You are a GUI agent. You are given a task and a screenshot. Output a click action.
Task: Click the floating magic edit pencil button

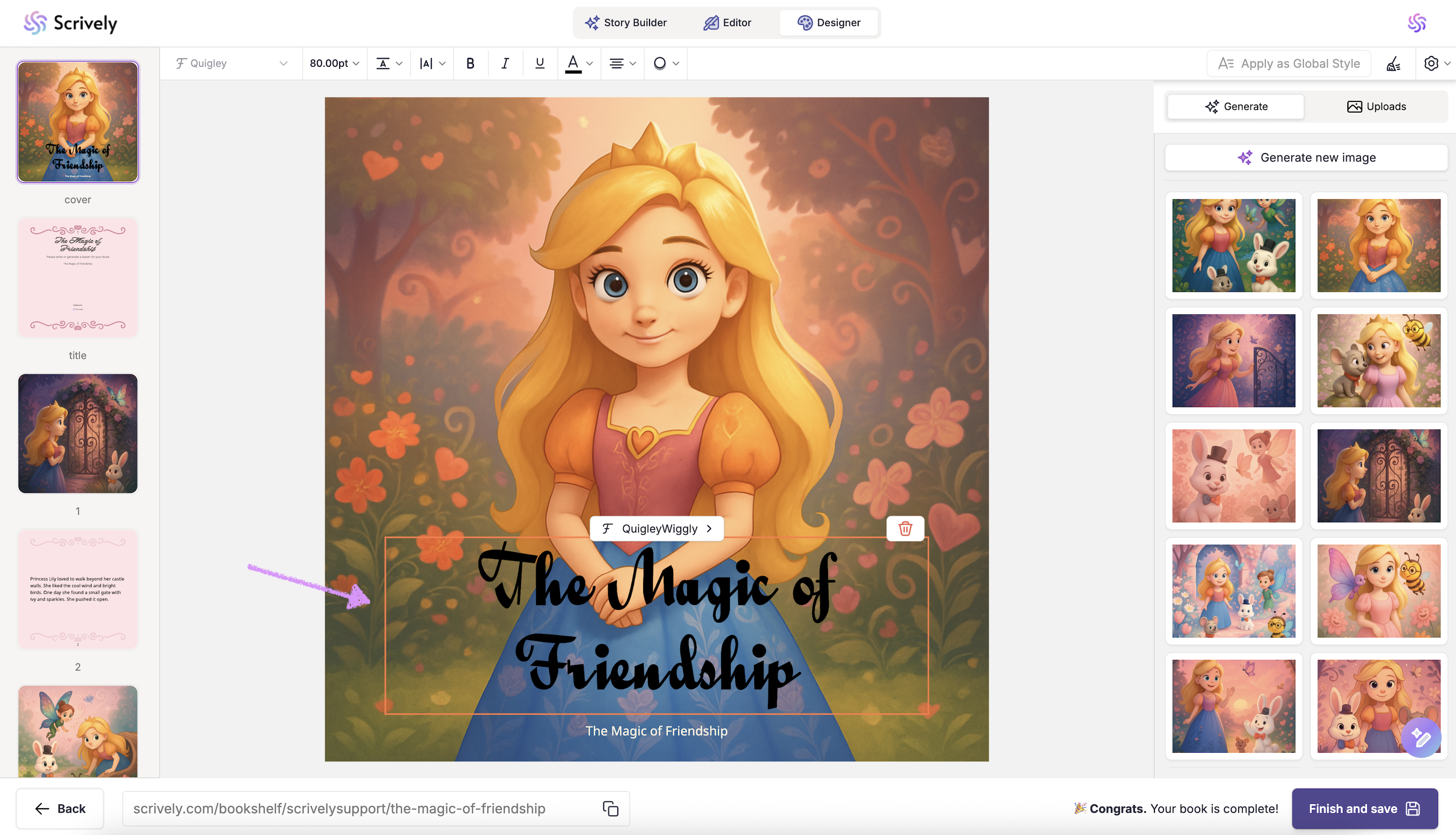click(1420, 738)
